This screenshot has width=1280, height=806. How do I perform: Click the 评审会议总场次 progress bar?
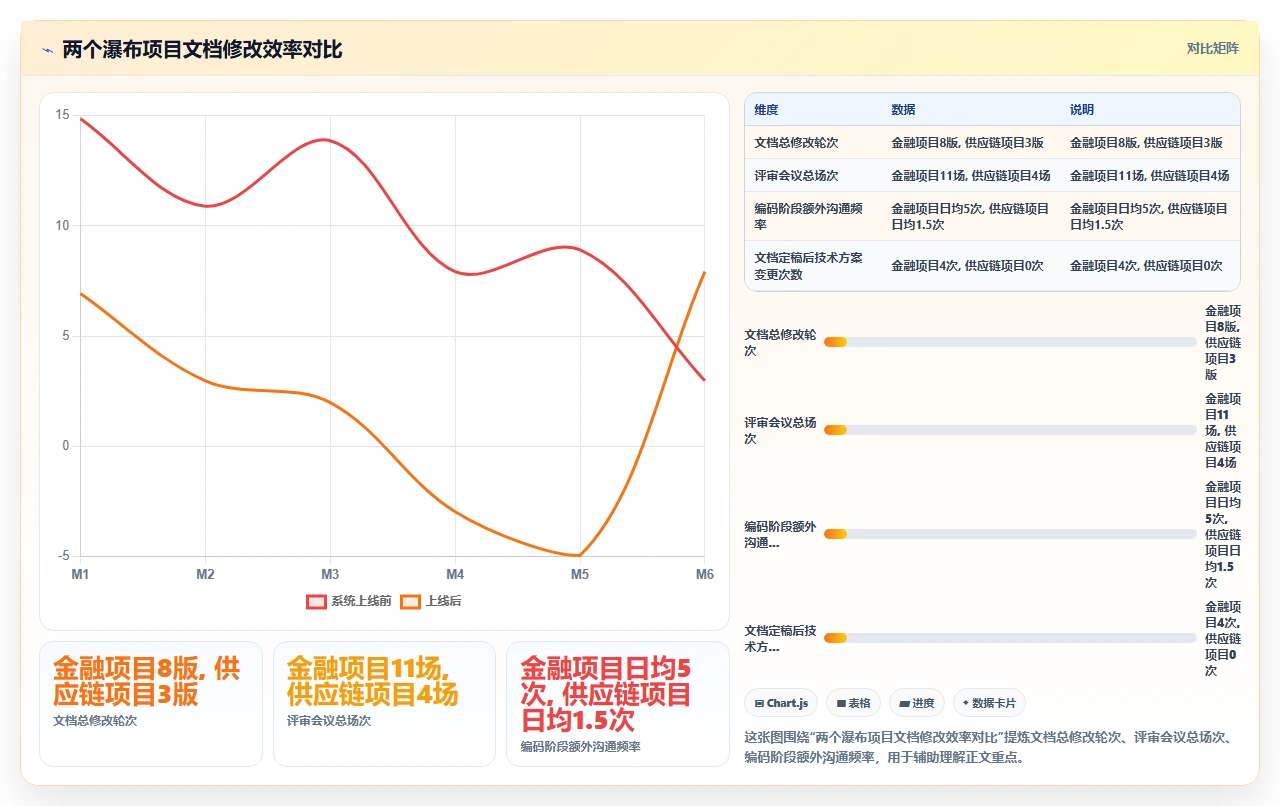[x=1010, y=430]
